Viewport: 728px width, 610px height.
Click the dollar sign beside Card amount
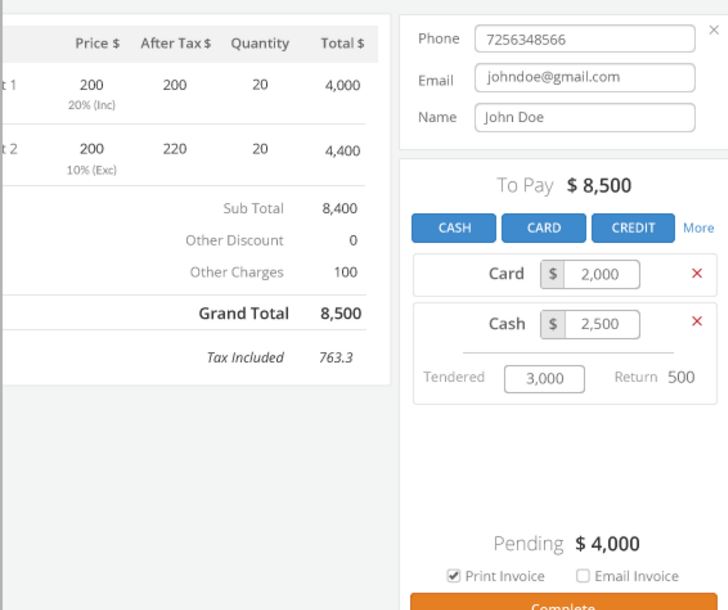(x=553, y=274)
